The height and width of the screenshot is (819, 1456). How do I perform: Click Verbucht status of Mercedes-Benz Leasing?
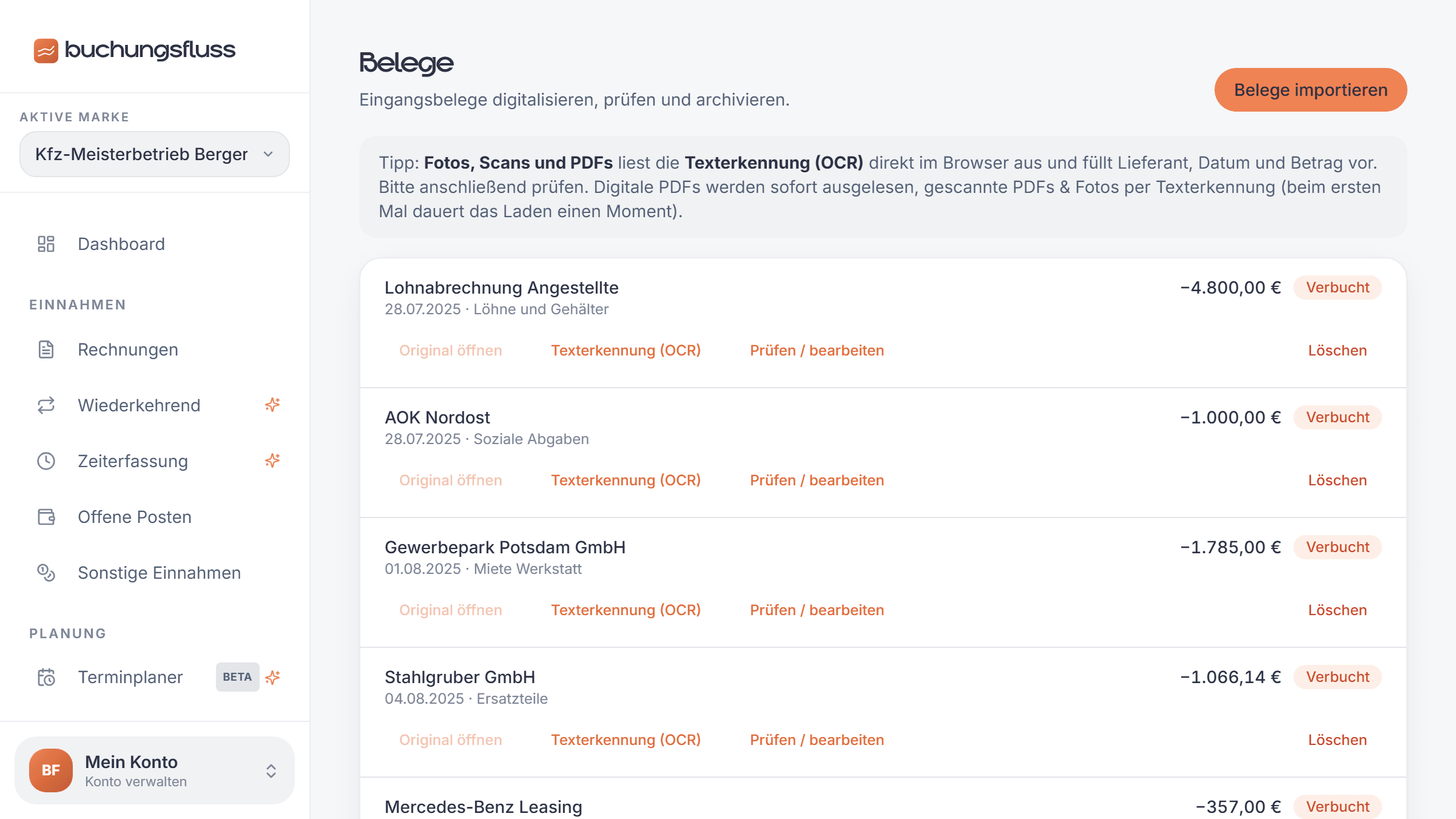[x=1338, y=807]
